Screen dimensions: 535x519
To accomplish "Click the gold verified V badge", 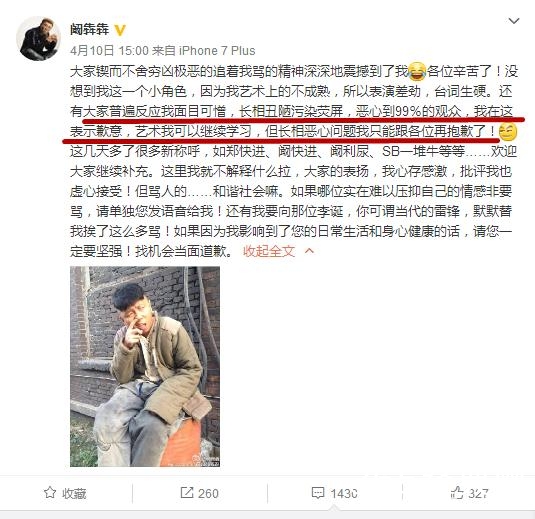I will tap(119, 30).
